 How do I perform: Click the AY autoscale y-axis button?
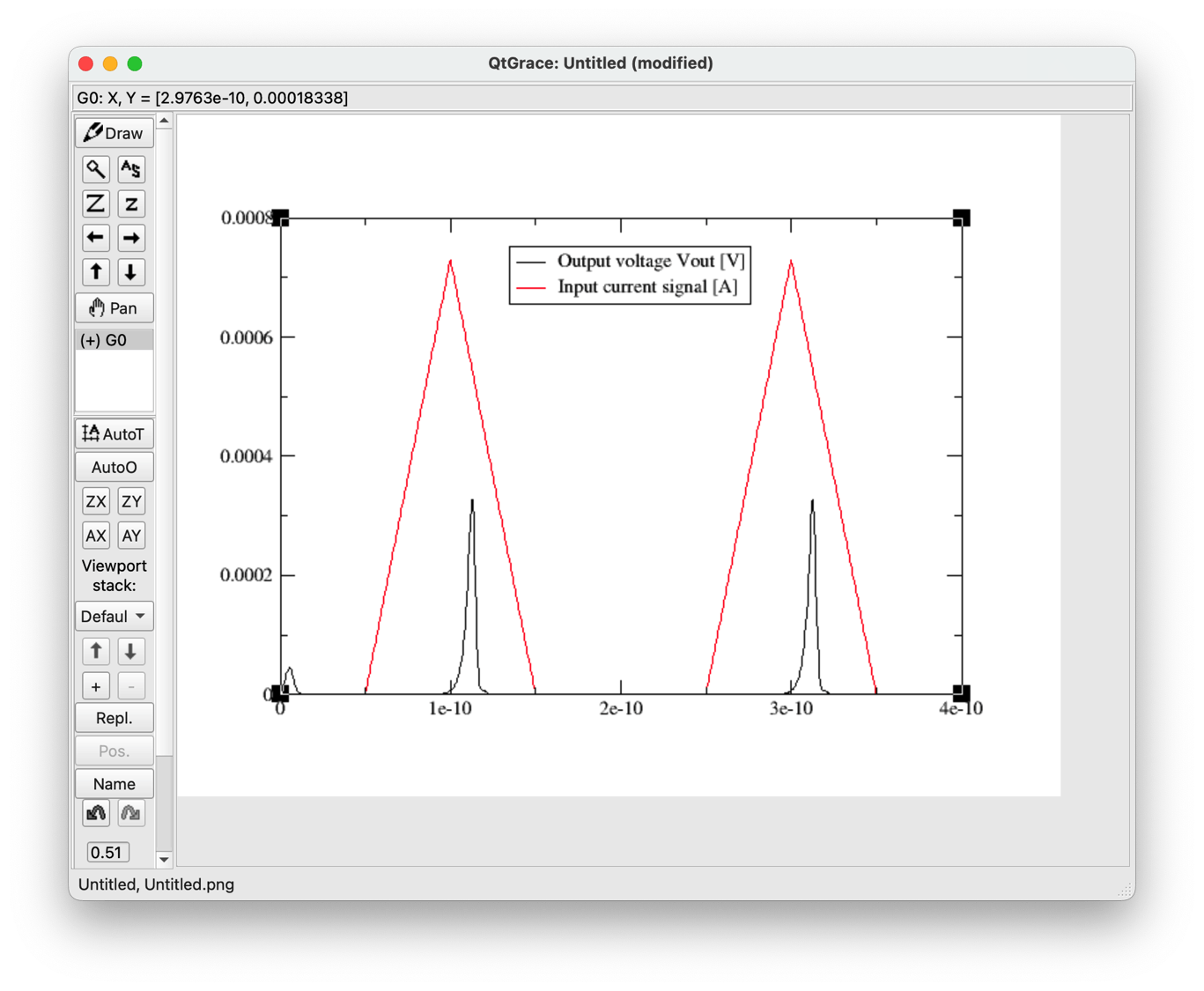click(x=131, y=536)
